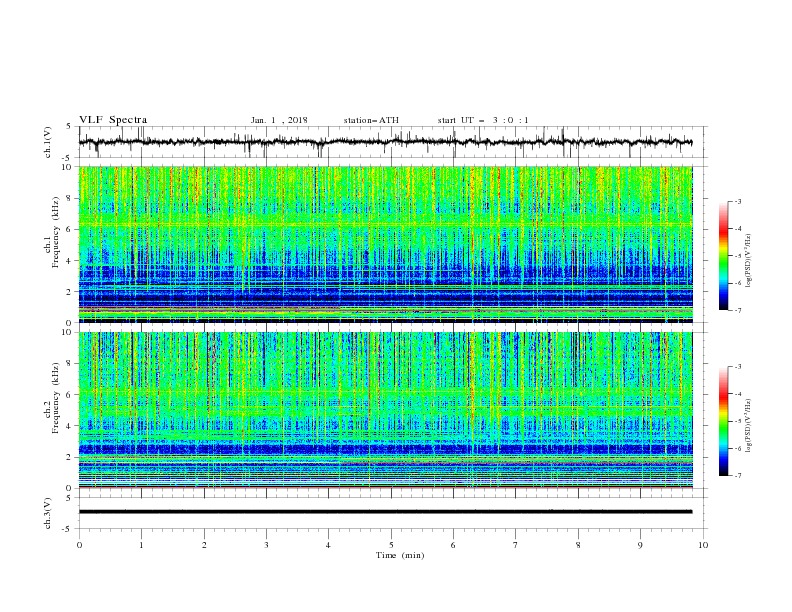Click the '-7' tick on ch.1 colorbar
Image resolution: width=792 pixels, height=612 pixels.
737,310
